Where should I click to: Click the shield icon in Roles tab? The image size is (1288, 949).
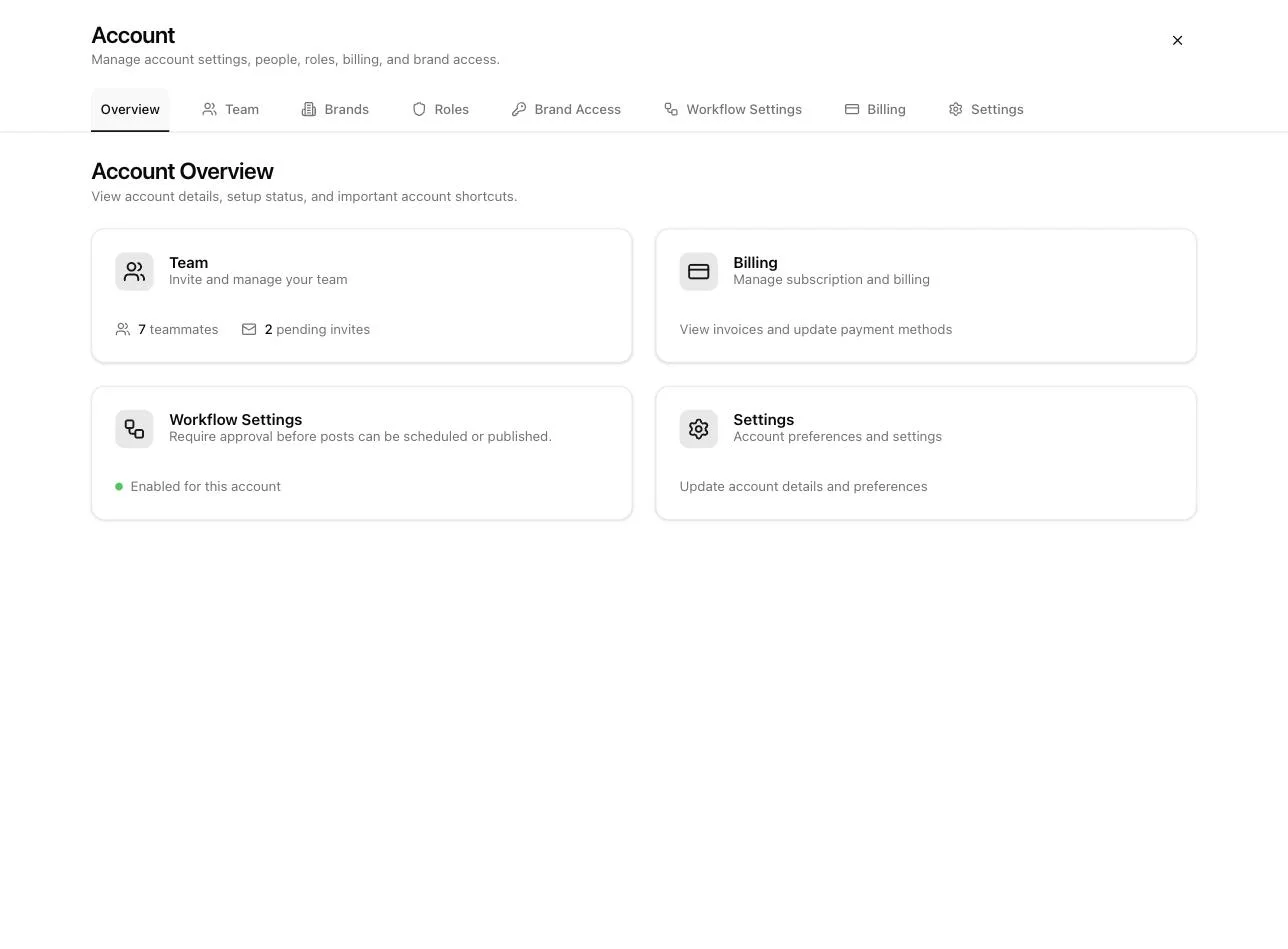(x=419, y=109)
